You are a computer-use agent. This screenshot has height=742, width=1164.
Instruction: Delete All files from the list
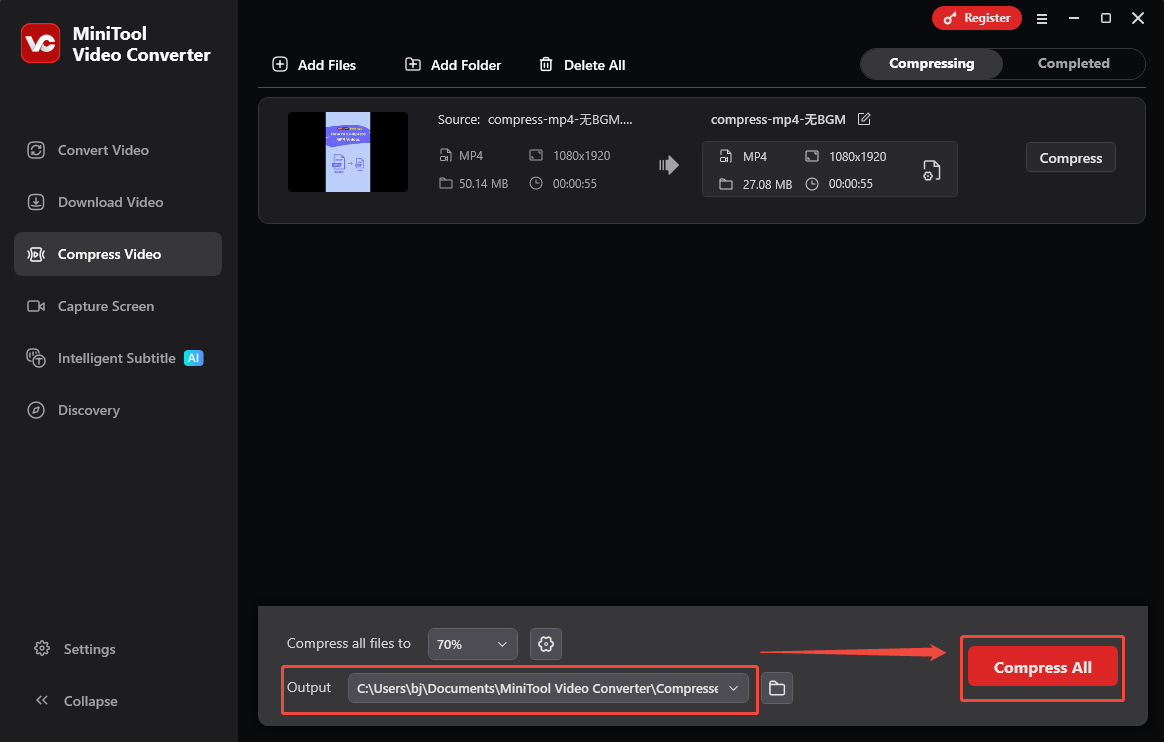(582, 64)
